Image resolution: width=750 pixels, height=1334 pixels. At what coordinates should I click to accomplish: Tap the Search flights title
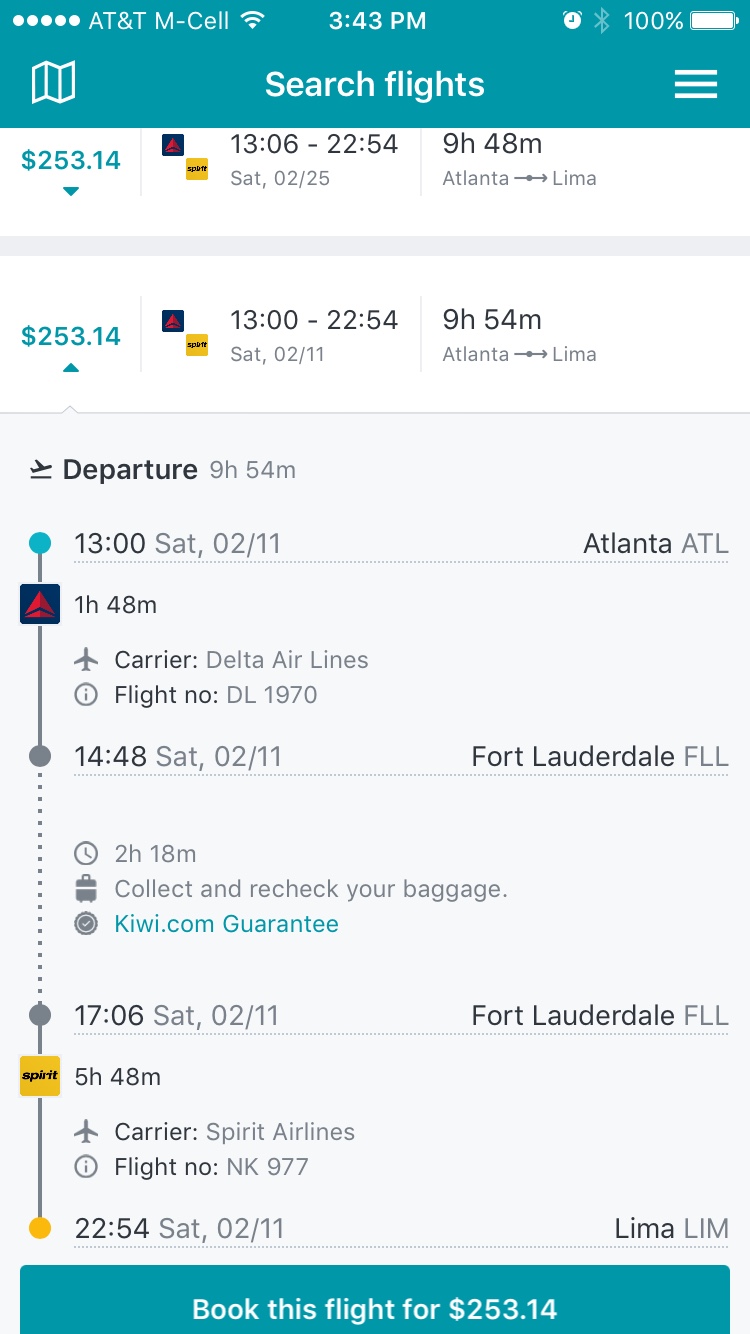coord(374,85)
